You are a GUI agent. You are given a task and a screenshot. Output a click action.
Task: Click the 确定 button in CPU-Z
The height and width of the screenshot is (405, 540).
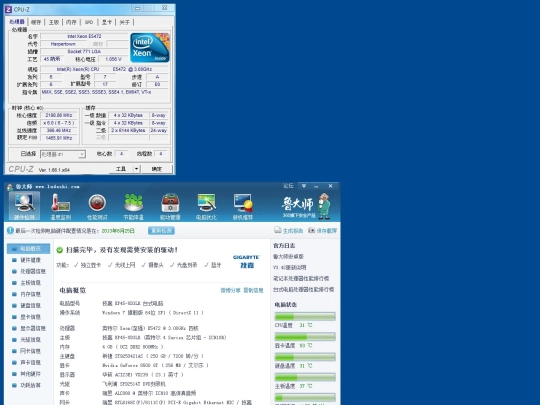(157, 169)
